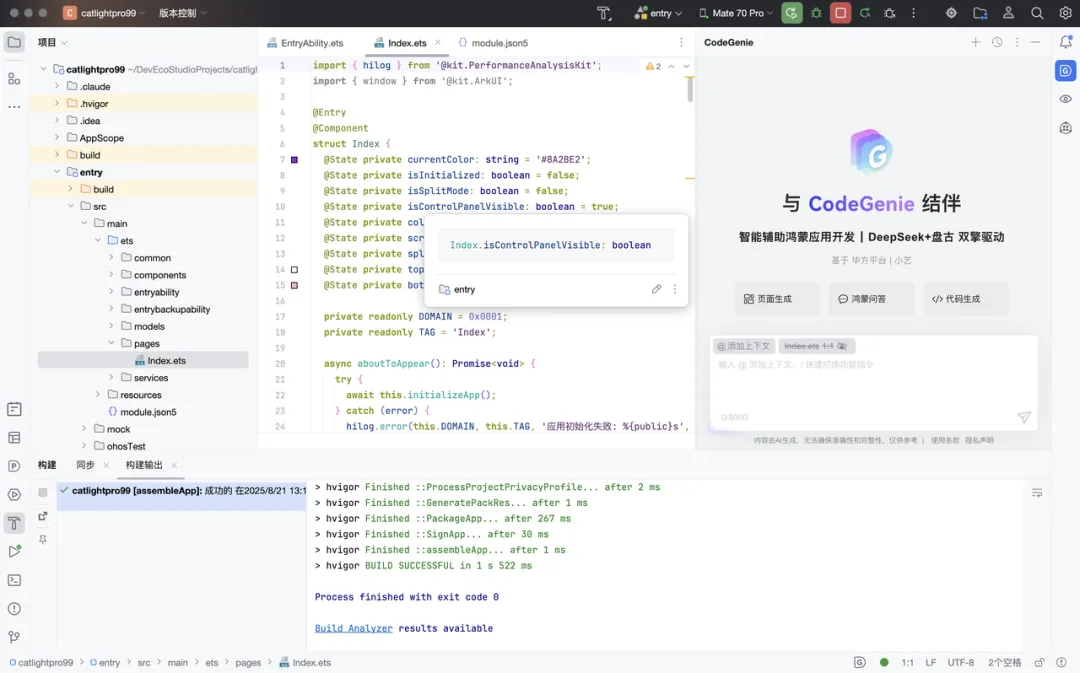Image resolution: width=1080 pixels, height=673 pixels.
Task: Open the 版本控制 dropdown menu
Action: click(183, 13)
